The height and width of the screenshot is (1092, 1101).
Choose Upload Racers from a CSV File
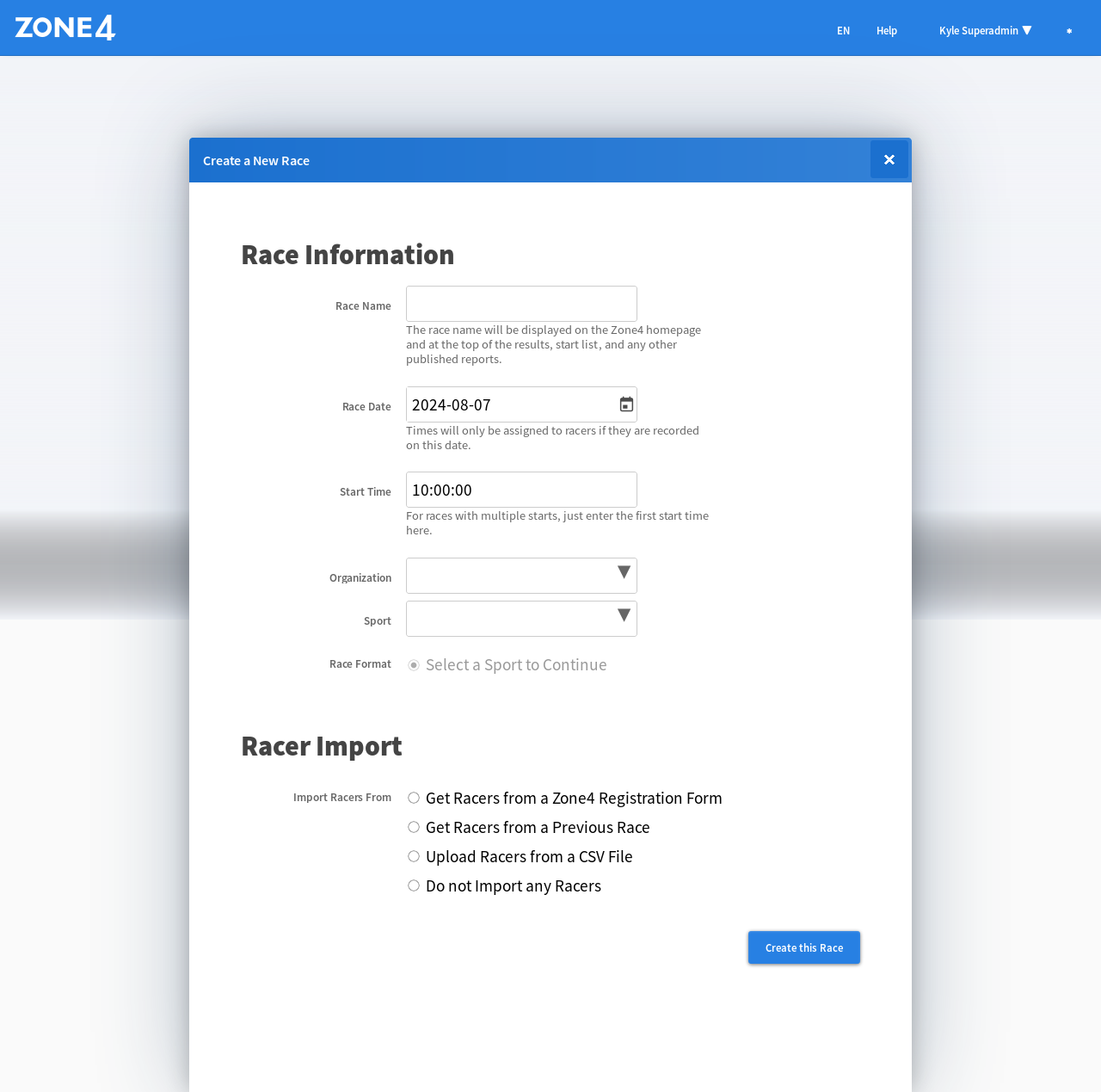tap(414, 856)
